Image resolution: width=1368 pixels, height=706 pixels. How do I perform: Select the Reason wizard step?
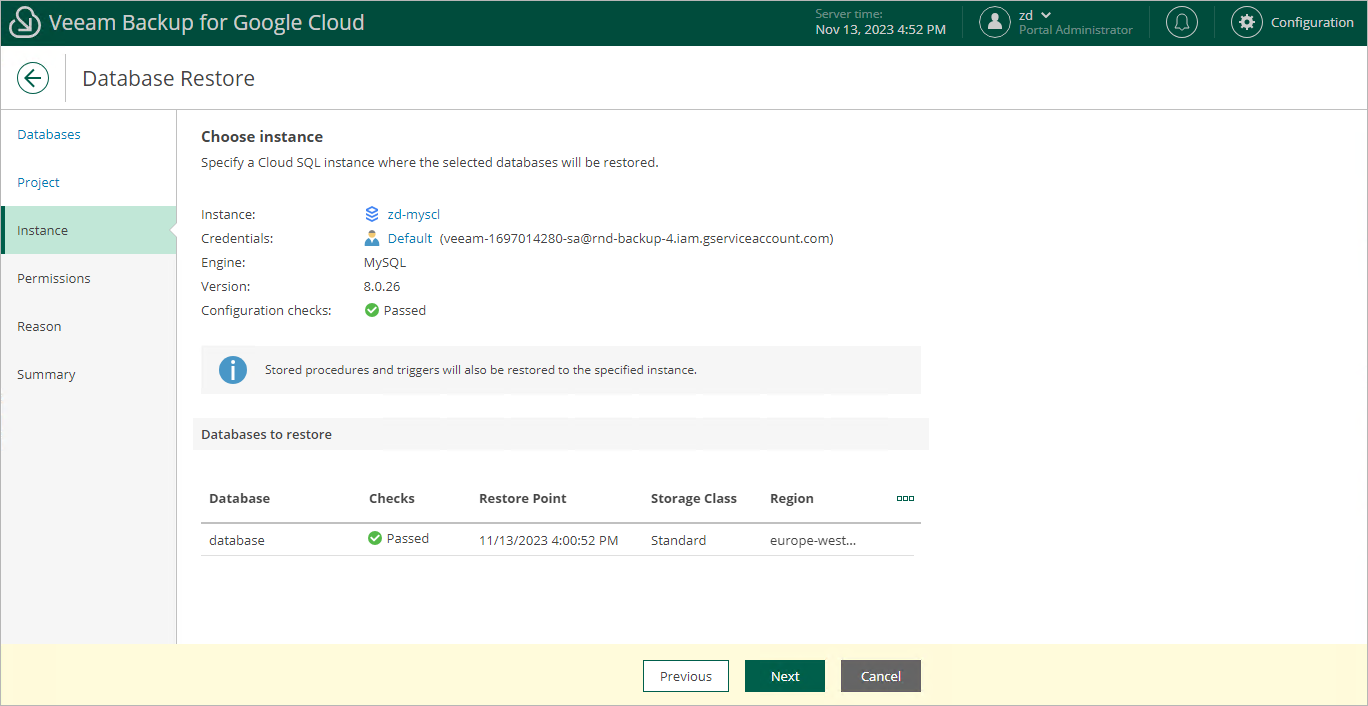point(39,326)
